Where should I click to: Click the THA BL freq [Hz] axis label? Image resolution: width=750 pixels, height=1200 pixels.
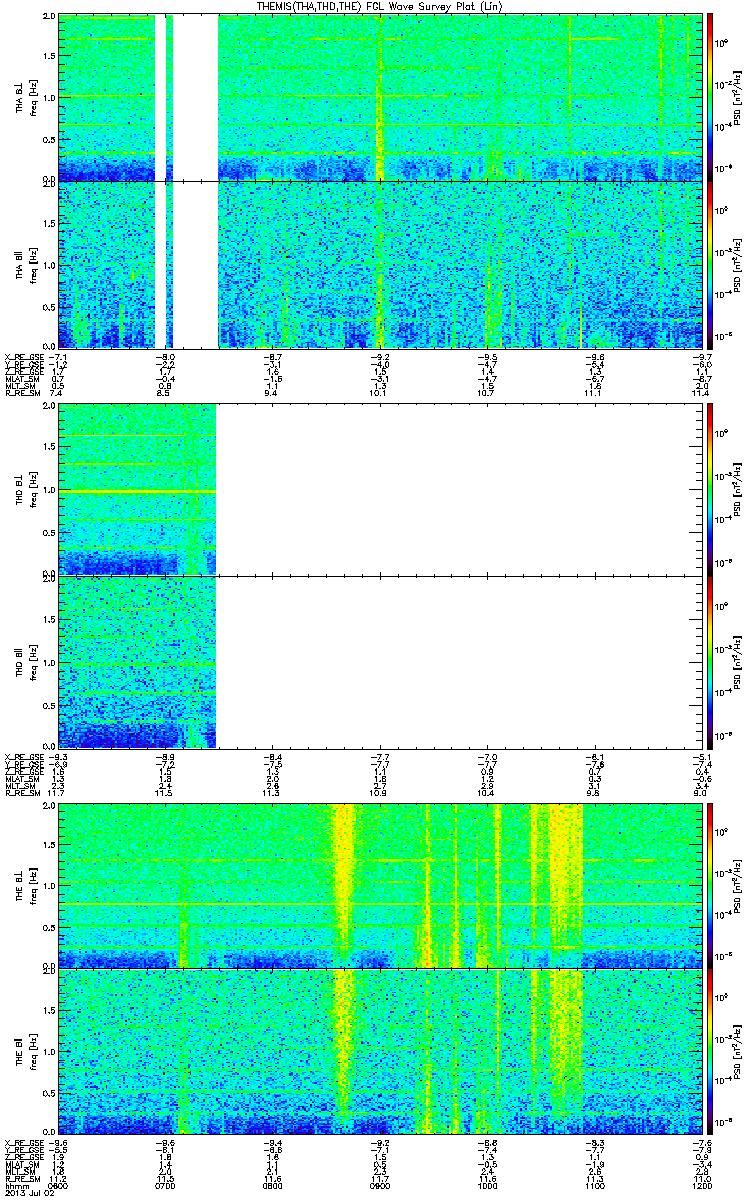point(25,97)
